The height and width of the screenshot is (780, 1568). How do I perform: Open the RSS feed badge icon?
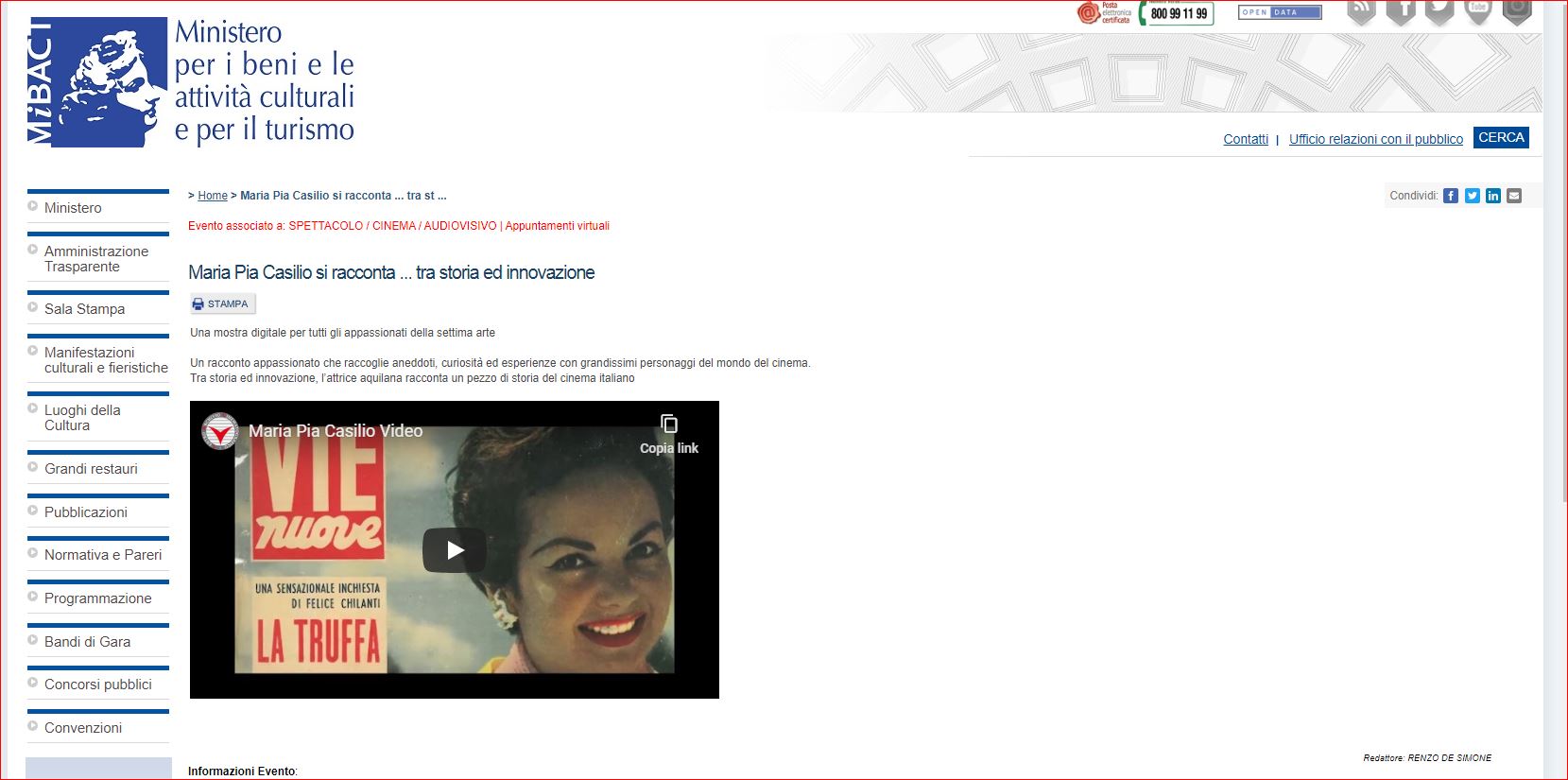click(1361, 11)
